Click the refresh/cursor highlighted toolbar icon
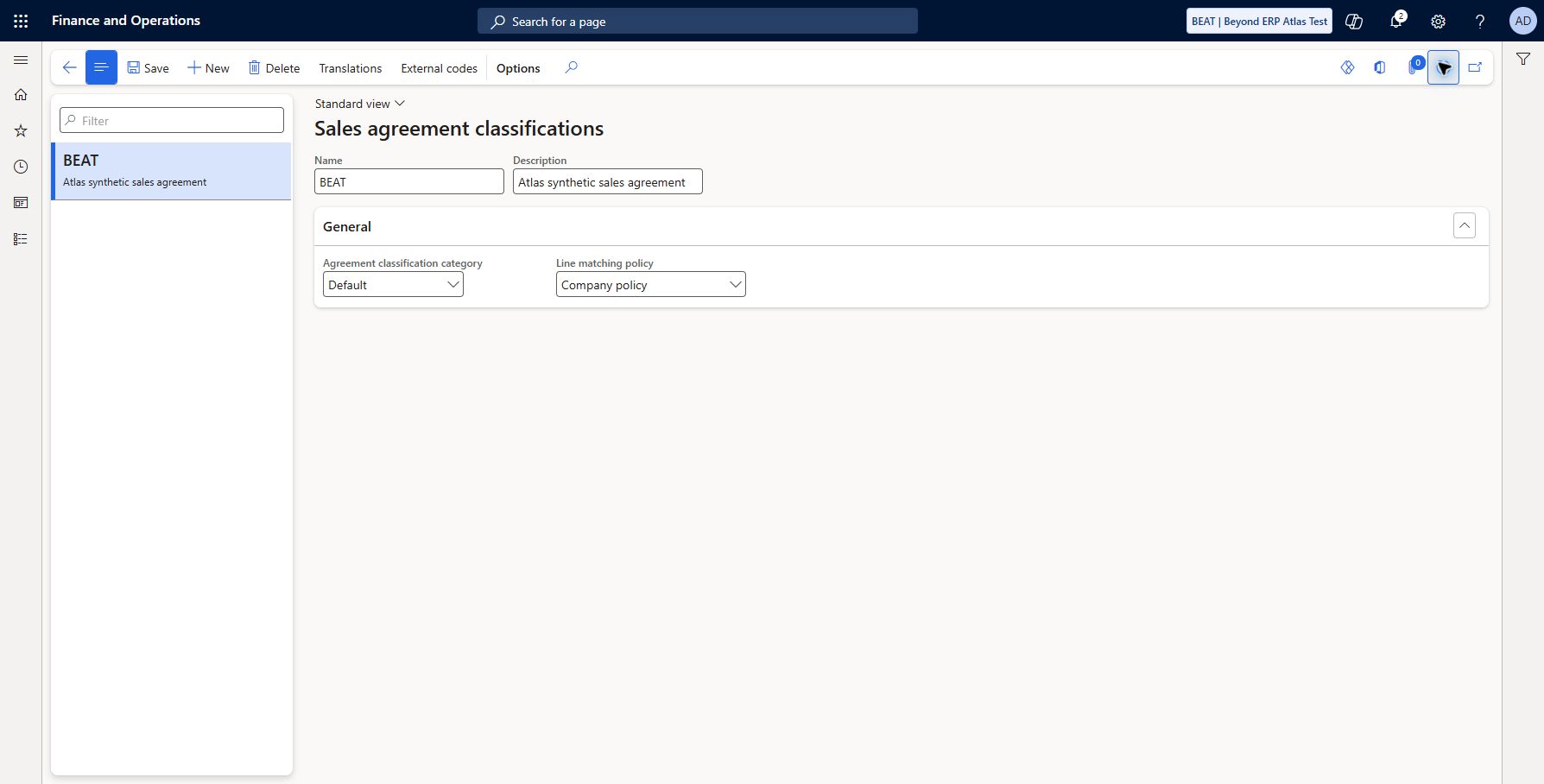Screen dimensions: 1544x784 [1443, 67]
